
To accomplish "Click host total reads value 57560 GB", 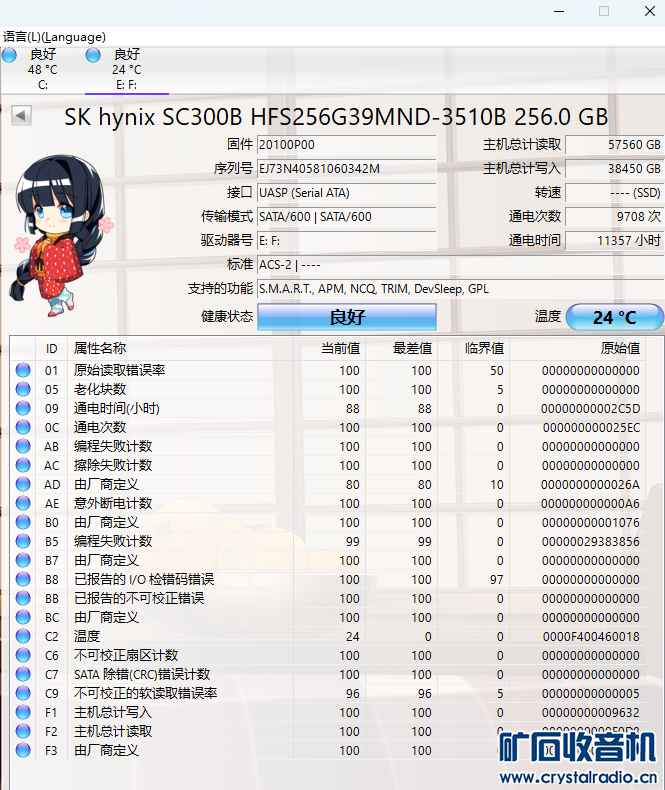I will (x=614, y=145).
